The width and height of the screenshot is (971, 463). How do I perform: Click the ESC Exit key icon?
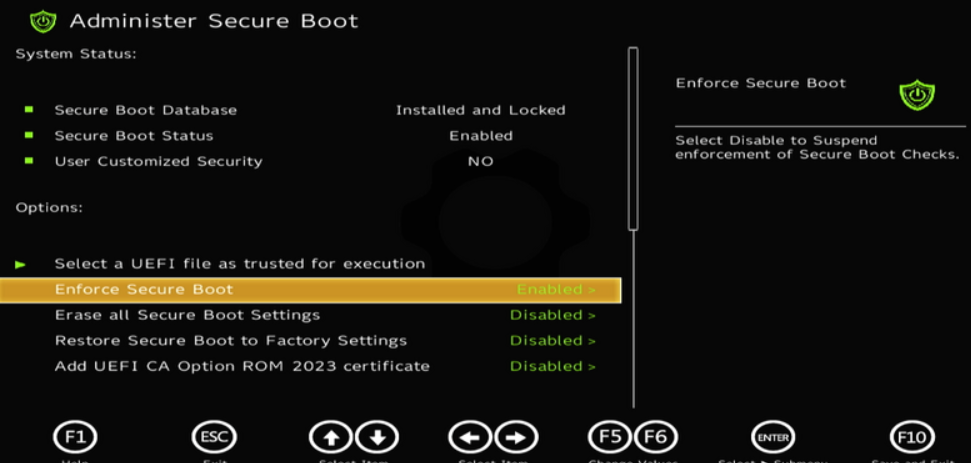214,437
